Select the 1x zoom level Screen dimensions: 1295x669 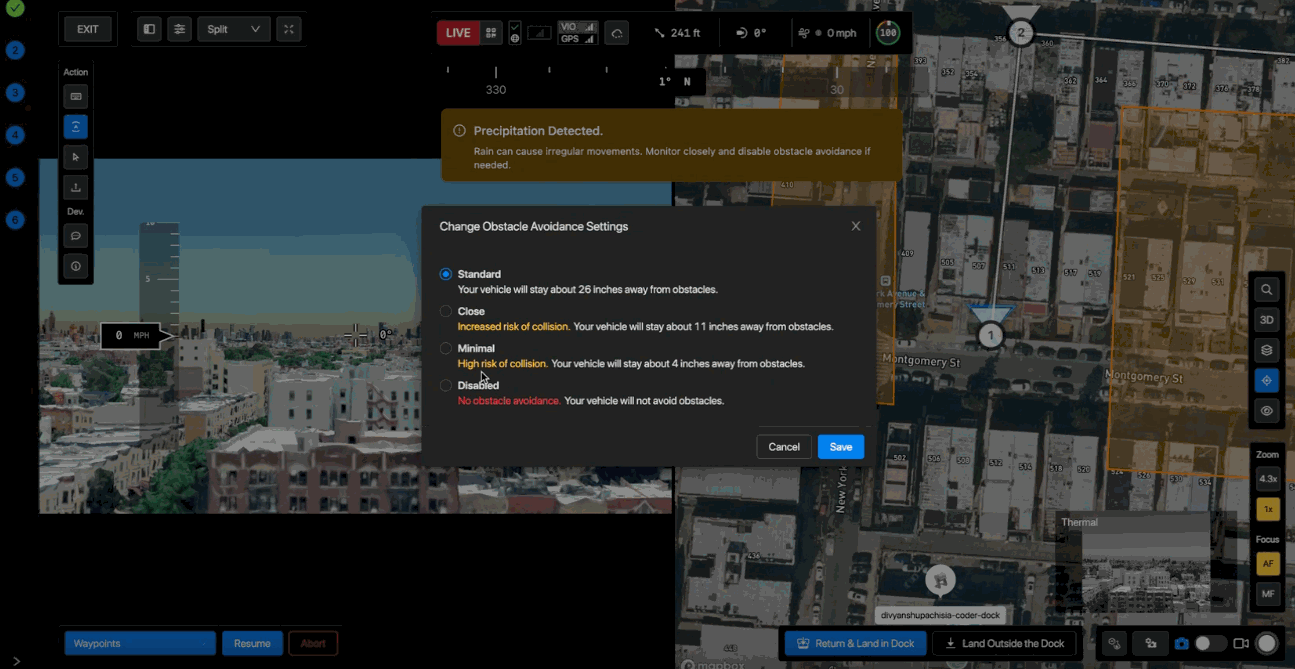pyautogui.click(x=1268, y=509)
